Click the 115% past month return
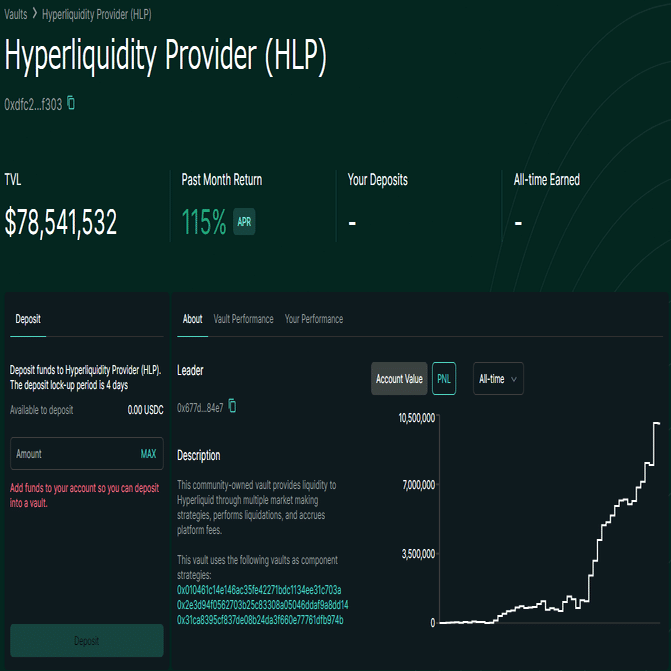 click(x=204, y=223)
